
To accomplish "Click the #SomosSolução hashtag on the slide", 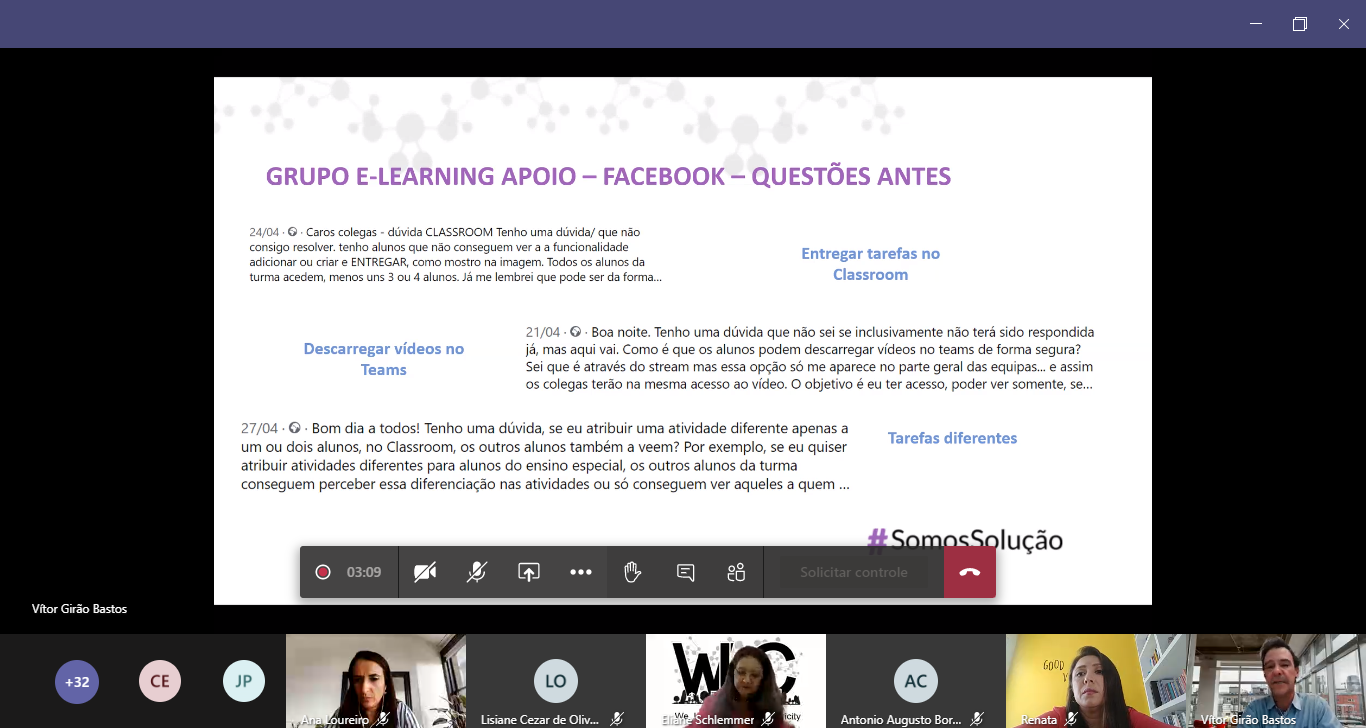I will (x=964, y=541).
